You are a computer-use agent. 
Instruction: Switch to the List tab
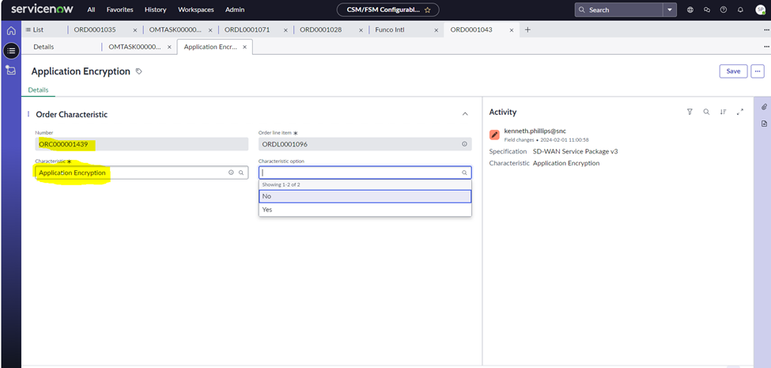click(34, 30)
